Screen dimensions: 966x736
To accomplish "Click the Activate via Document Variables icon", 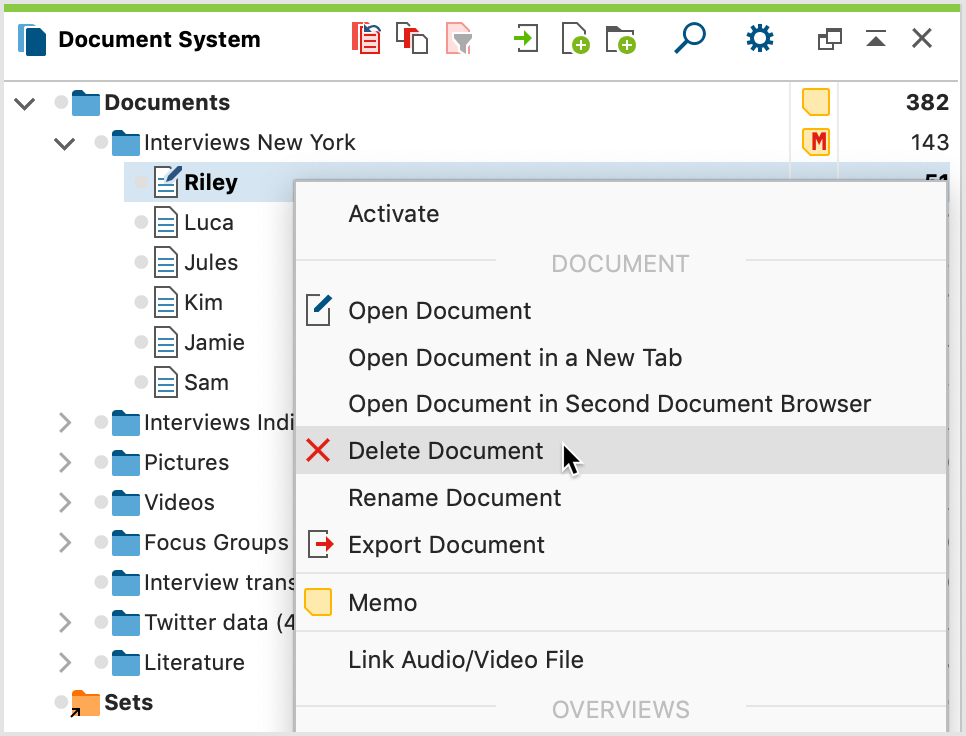I will coord(412,38).
